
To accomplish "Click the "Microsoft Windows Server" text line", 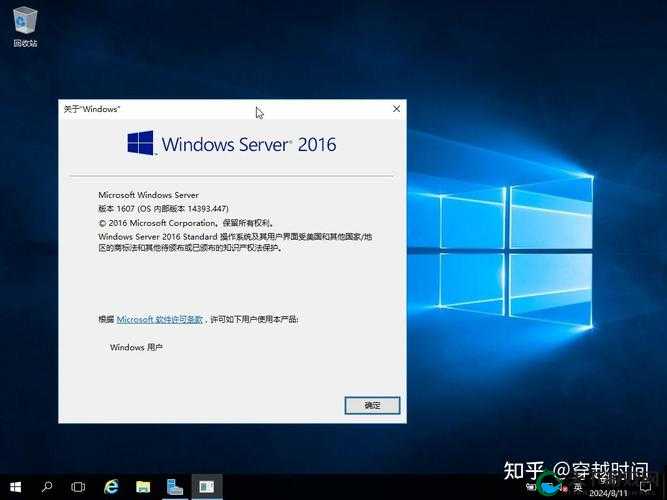I will [x=148, y=195].
